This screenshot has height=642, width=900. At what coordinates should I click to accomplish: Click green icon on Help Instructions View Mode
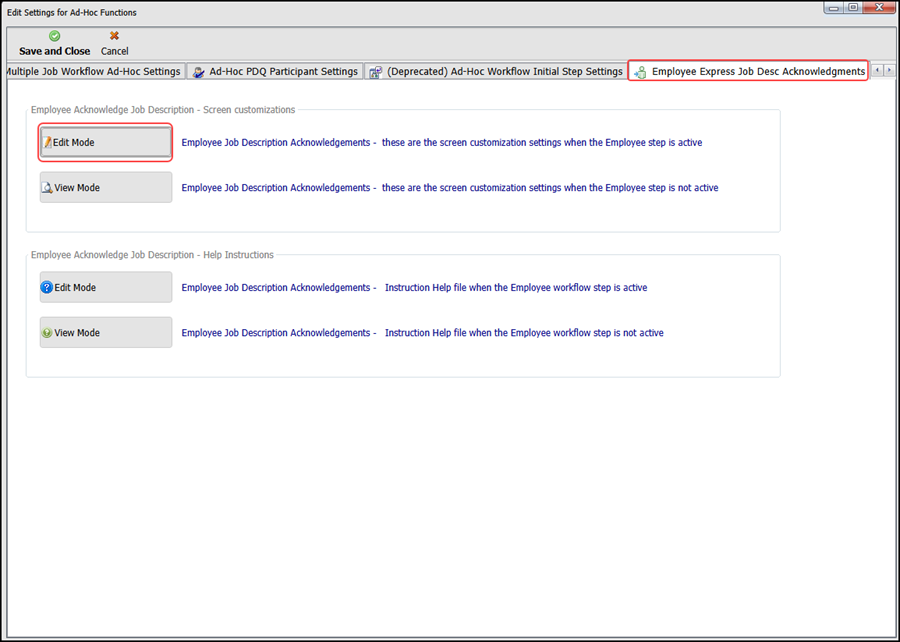point(47,333)
